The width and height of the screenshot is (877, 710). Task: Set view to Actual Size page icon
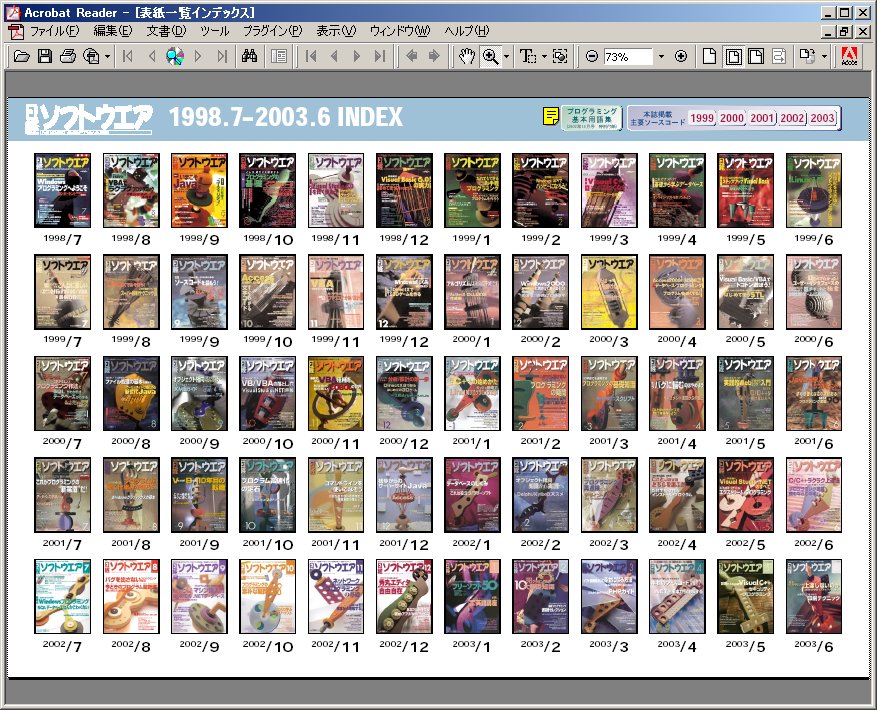pyautogui.click(x=709, y=56)
